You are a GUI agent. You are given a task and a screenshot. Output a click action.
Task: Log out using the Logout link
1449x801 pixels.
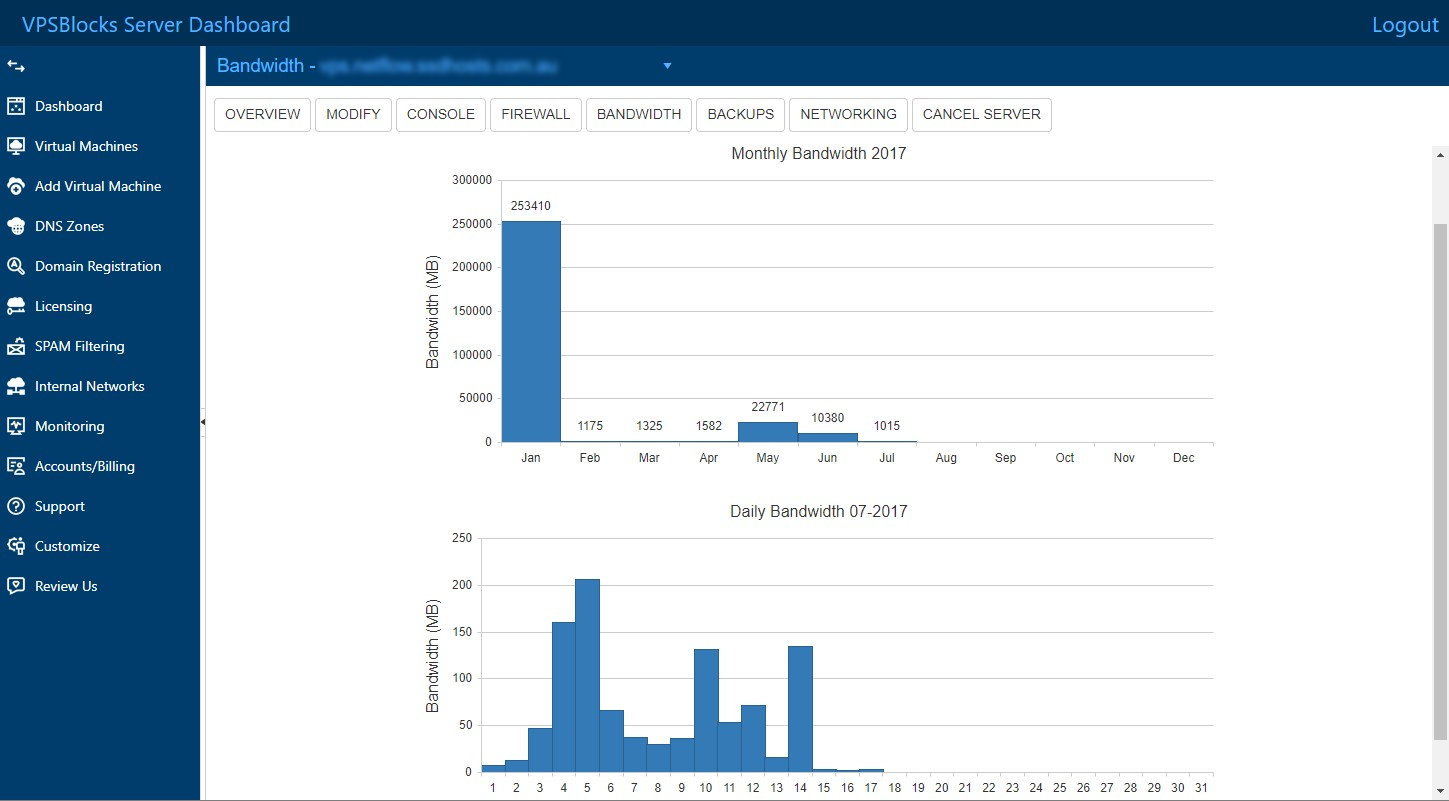[x=1404, y=25]
